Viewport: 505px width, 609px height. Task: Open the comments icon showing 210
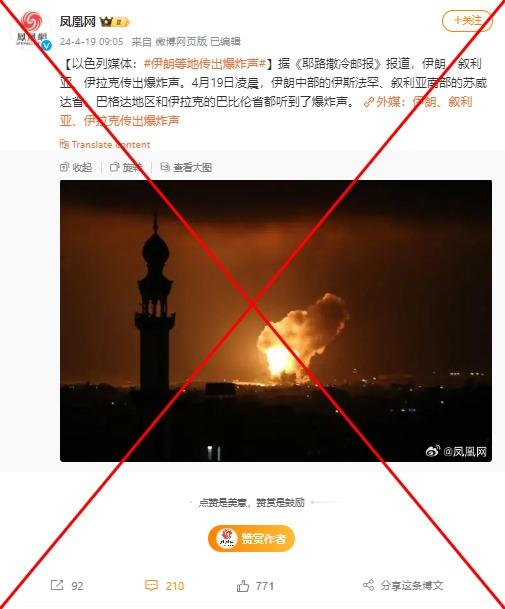coord(151,585)
